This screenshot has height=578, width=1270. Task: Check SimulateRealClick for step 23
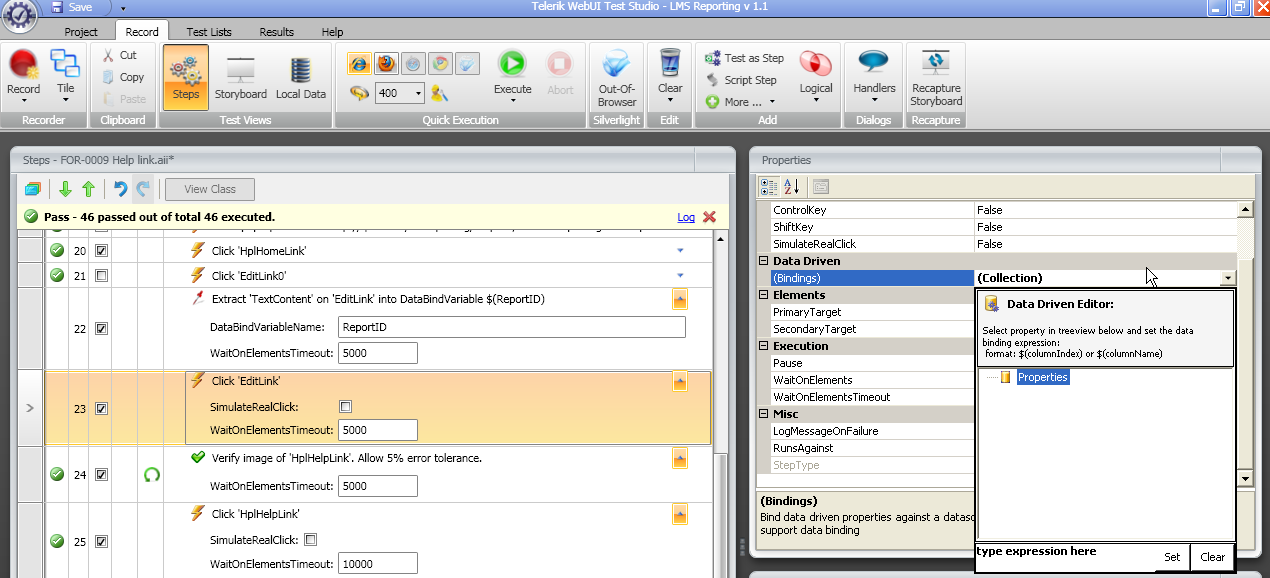pyautogui.click(x=346, y=407)
